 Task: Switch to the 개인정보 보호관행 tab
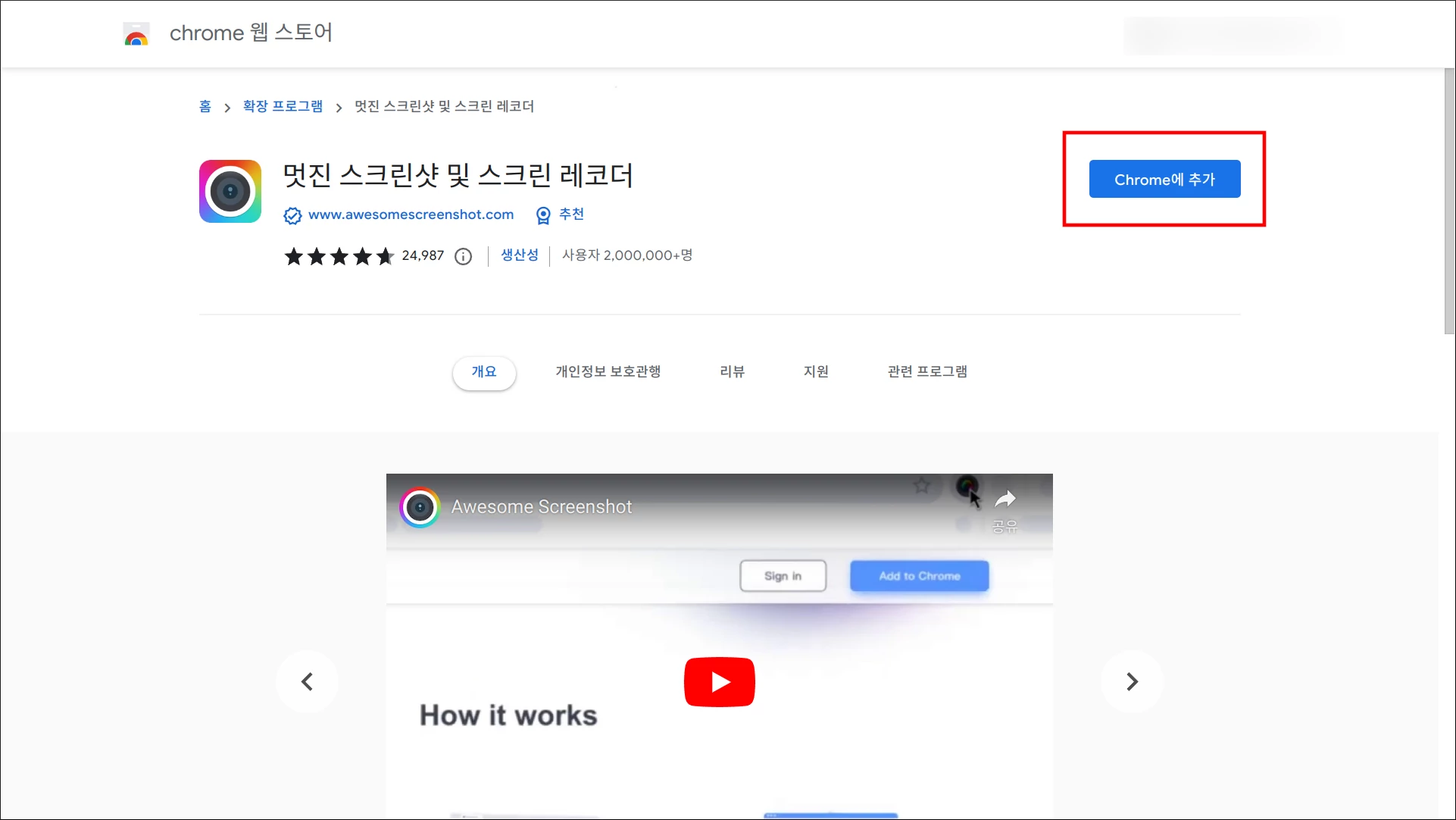tap(608, 372)
